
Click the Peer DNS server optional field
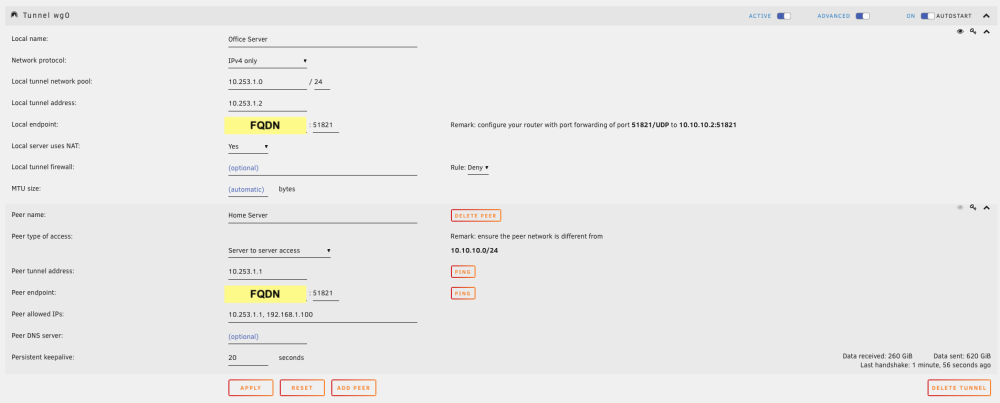point(267,337)
